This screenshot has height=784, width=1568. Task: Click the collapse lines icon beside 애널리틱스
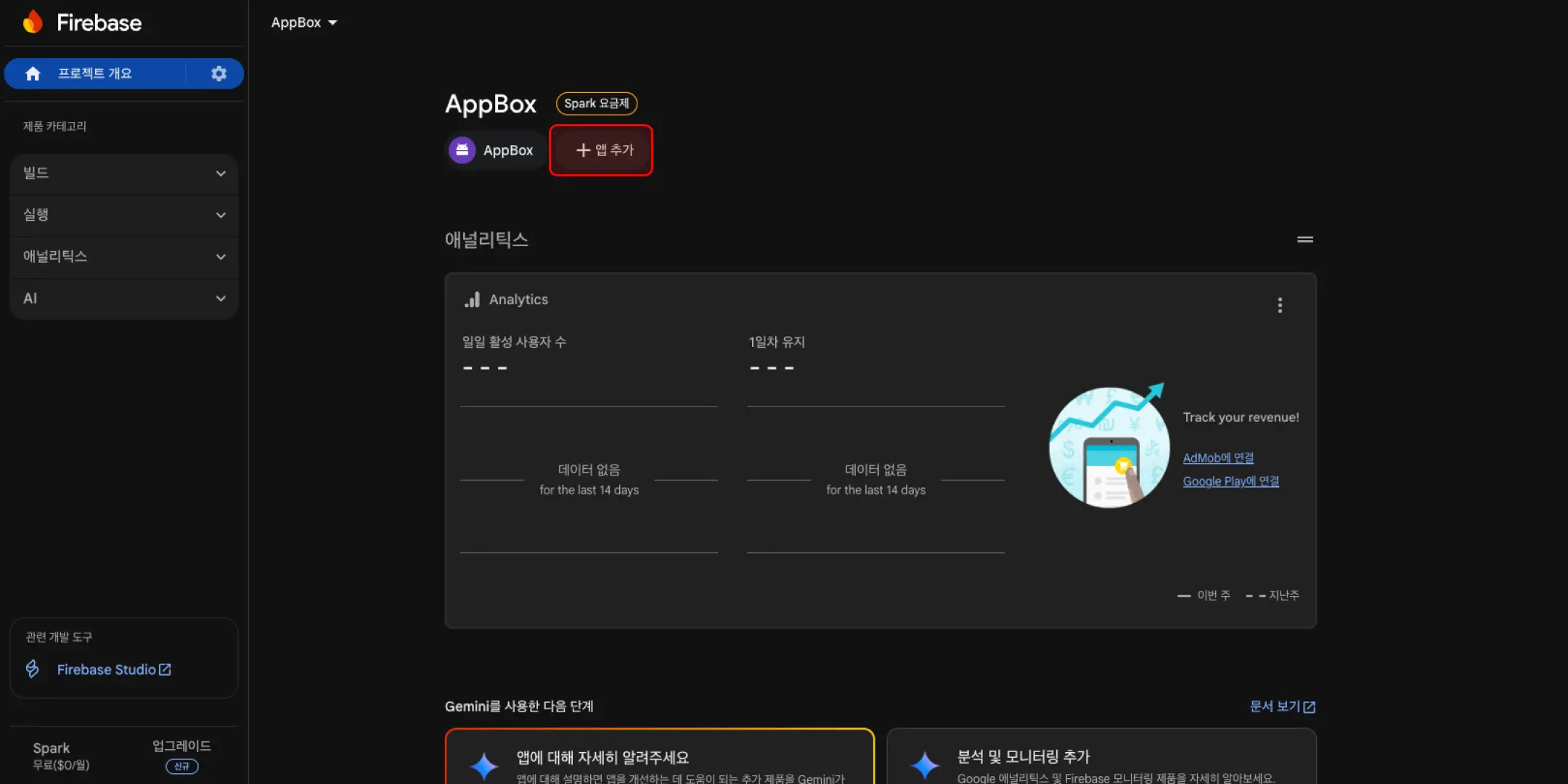(1305, 239)
